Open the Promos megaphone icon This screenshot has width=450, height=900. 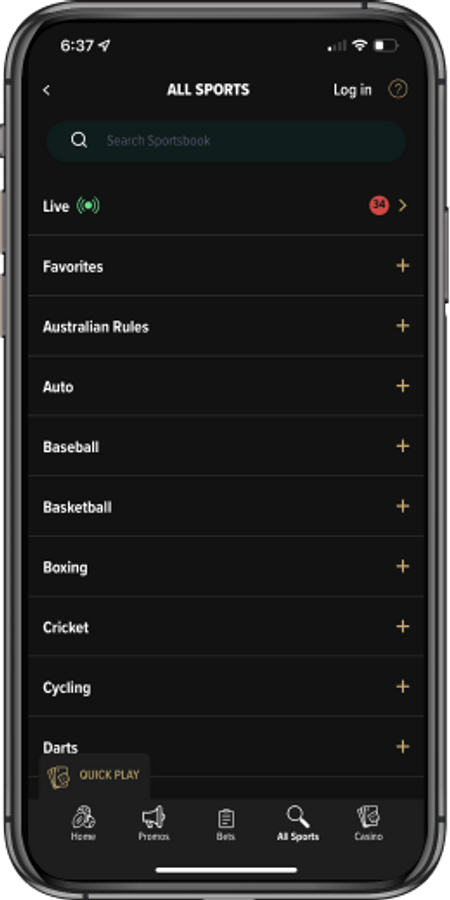[x=153, y=817]
